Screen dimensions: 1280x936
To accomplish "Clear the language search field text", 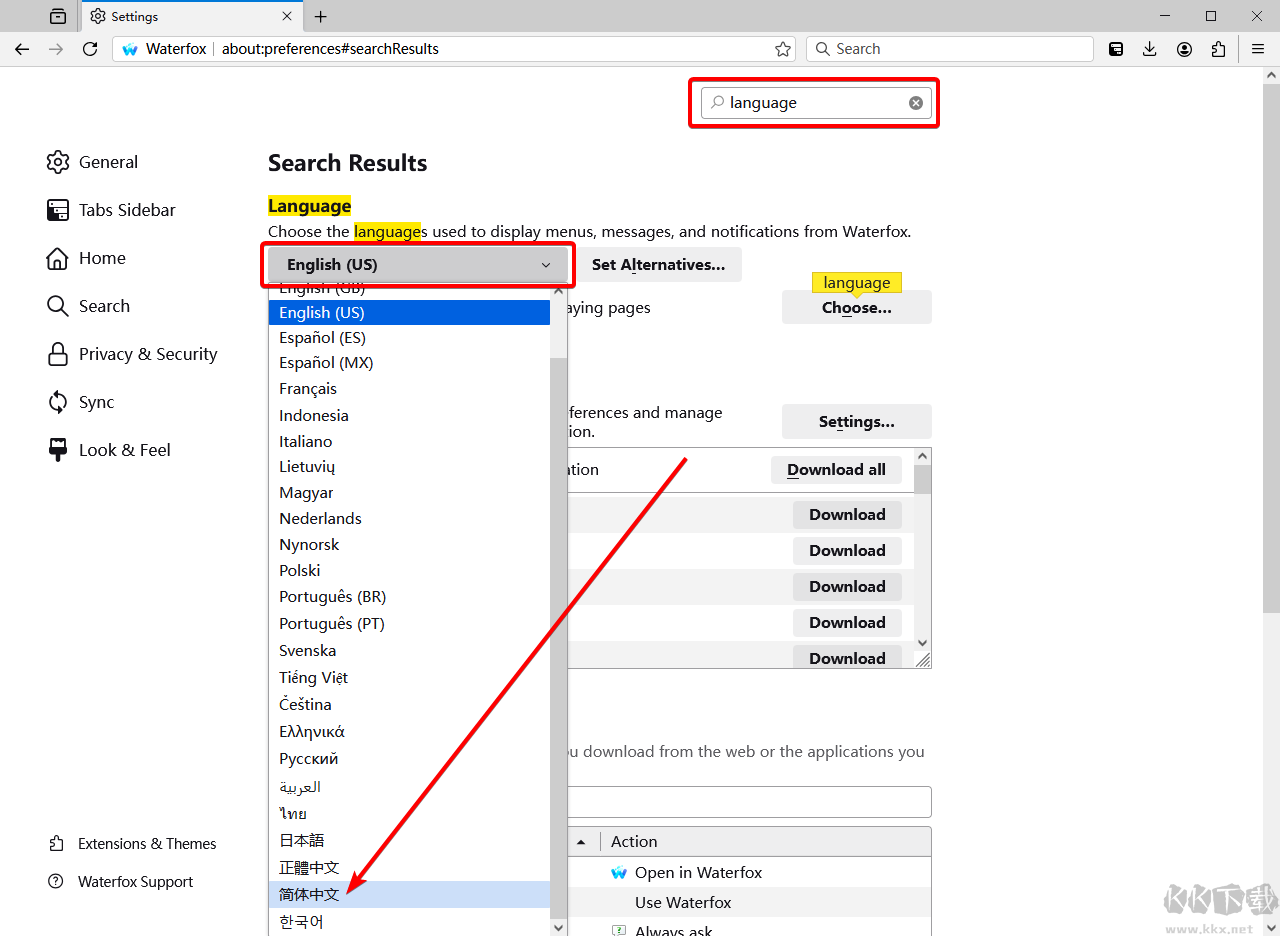I will (915, 103).
